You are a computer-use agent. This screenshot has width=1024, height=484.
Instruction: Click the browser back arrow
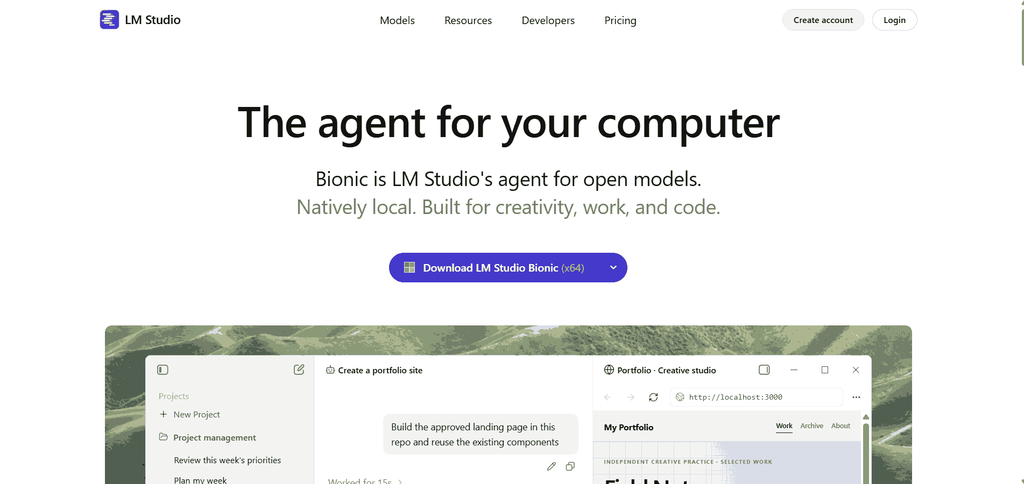pos(608,397)
